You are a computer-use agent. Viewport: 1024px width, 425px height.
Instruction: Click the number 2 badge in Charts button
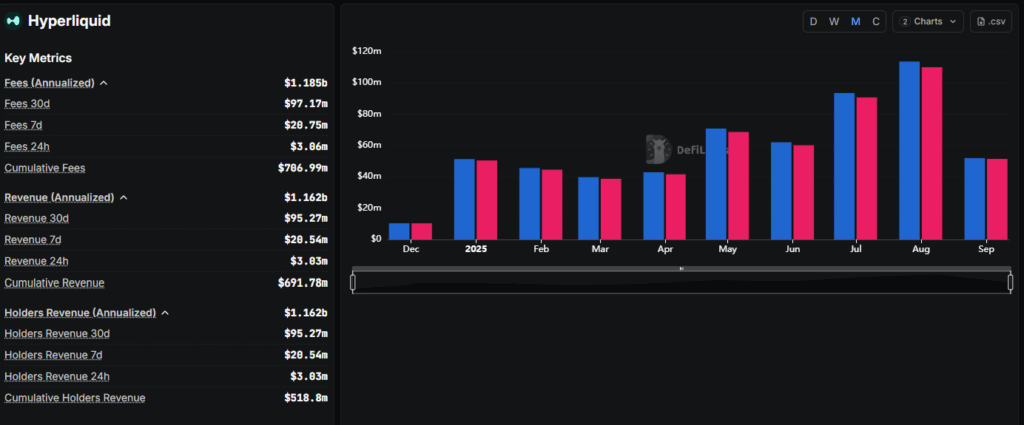904,22
